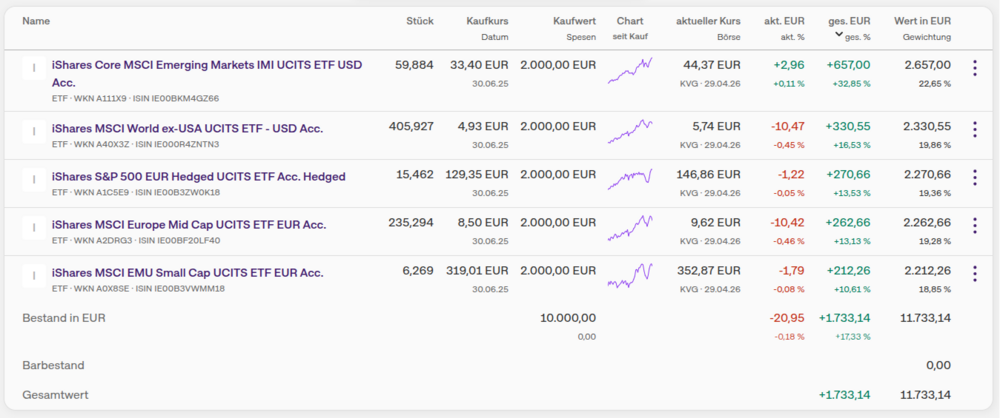Open sparkline chart of Emerging Markets IMI ETF
1000x418 pixels.
coord(630,70)
